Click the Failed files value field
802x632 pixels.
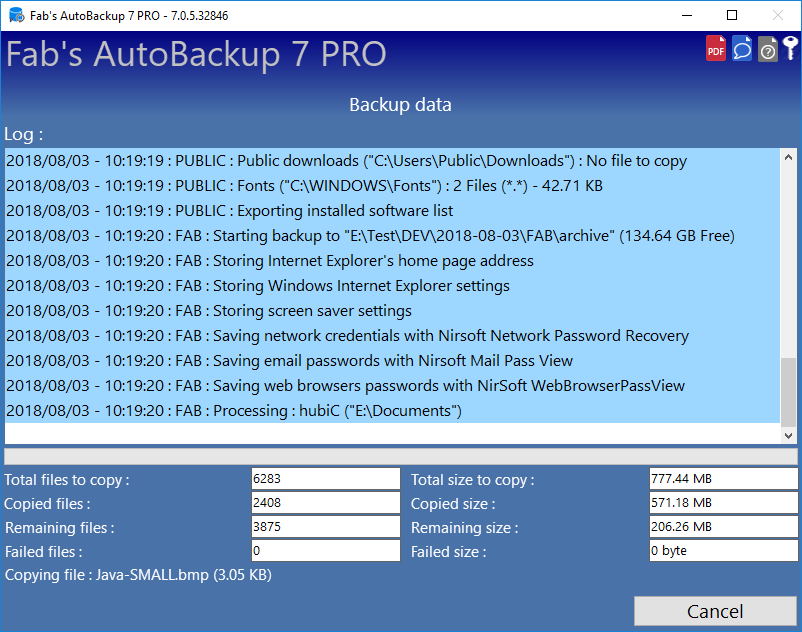pos(325,551)
